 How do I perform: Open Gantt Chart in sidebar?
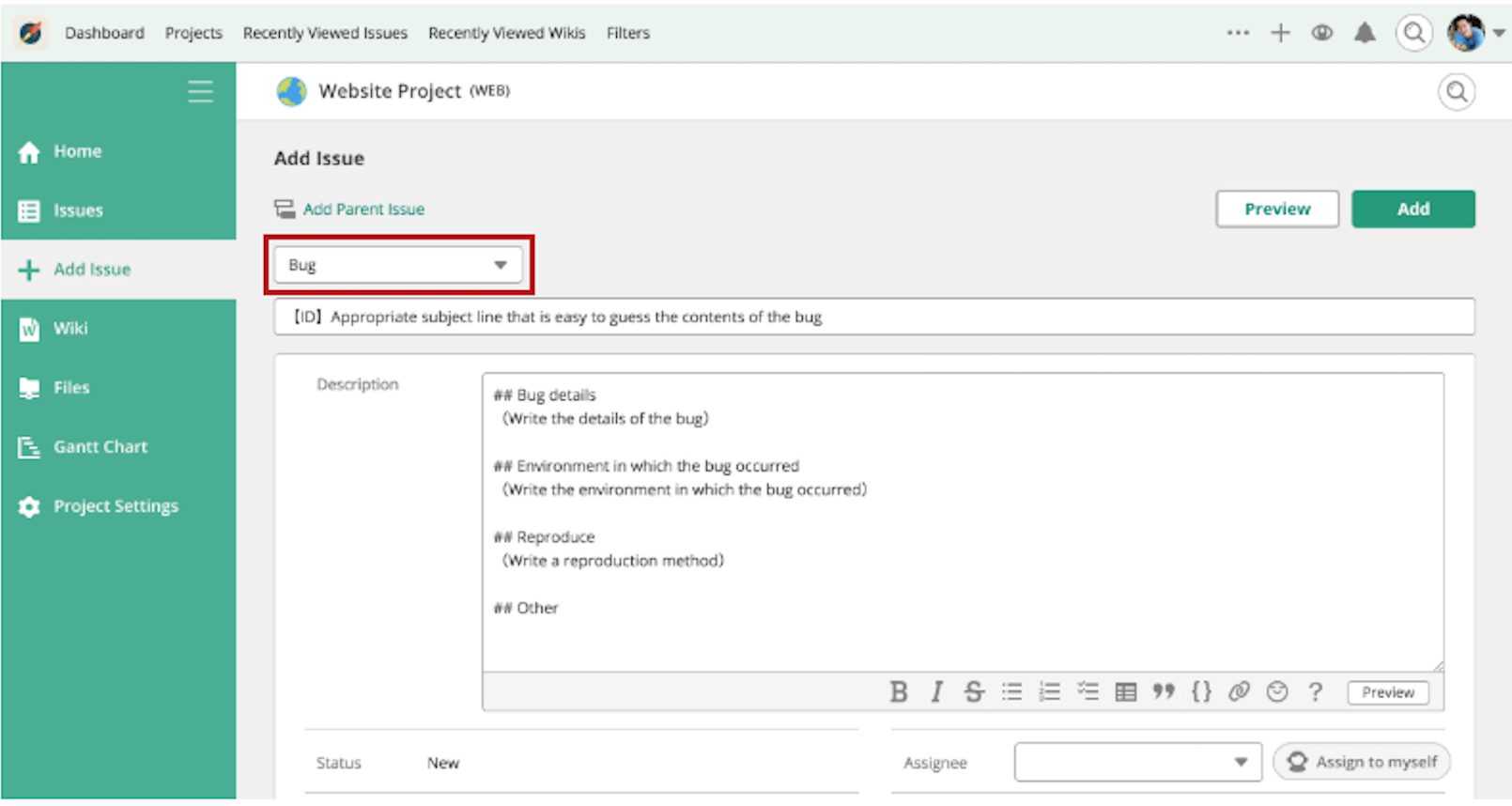pos(118,447)
